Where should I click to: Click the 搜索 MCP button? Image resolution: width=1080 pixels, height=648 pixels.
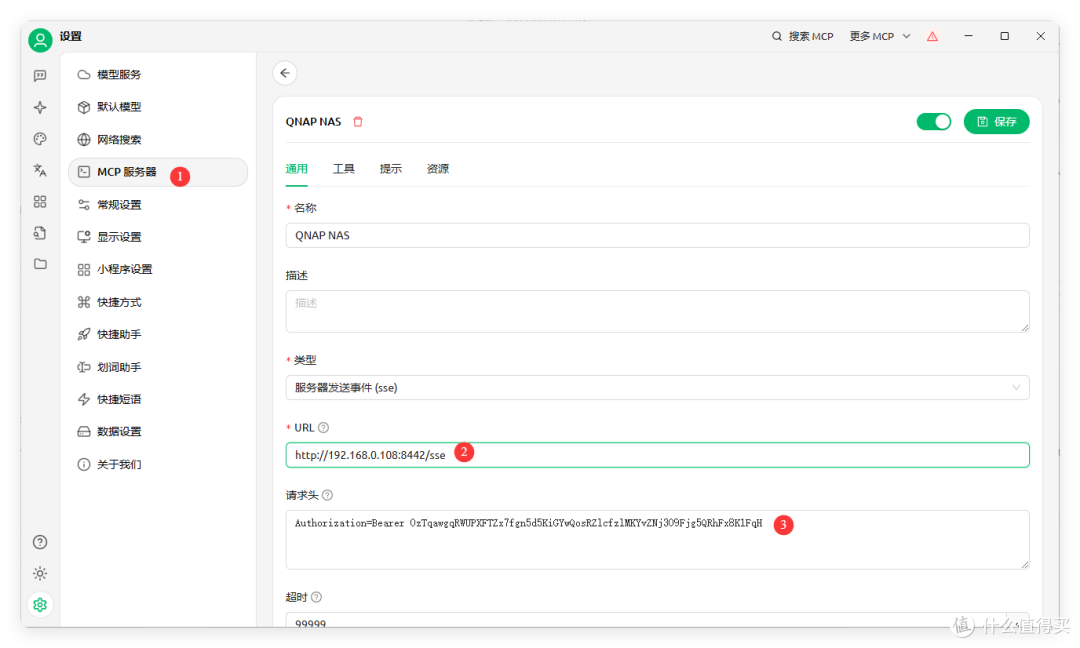[x=802, y=36]
